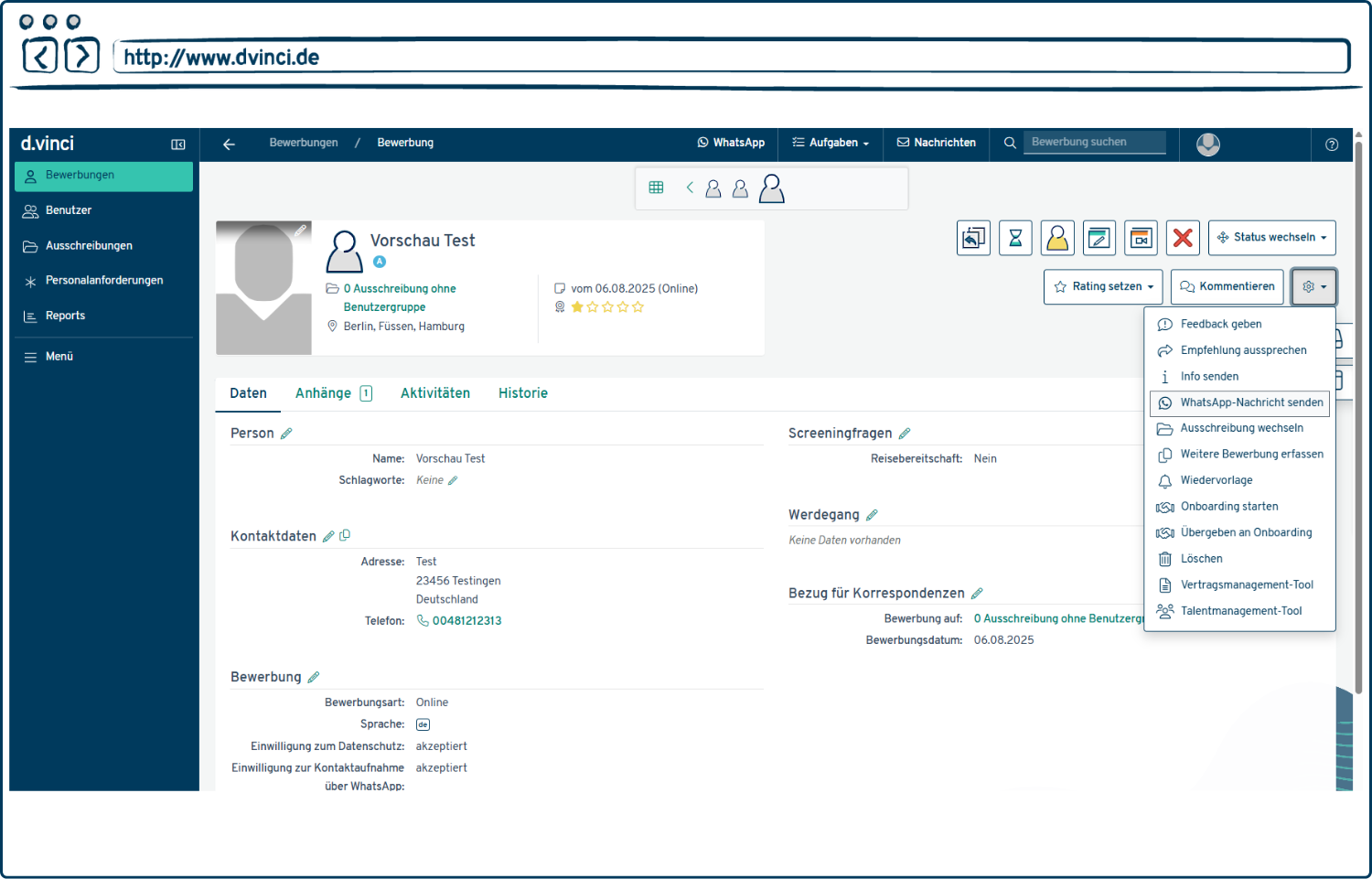Click the Bewerbung suchen search field
The image size is (1372, 879).
coord(1094,142)
